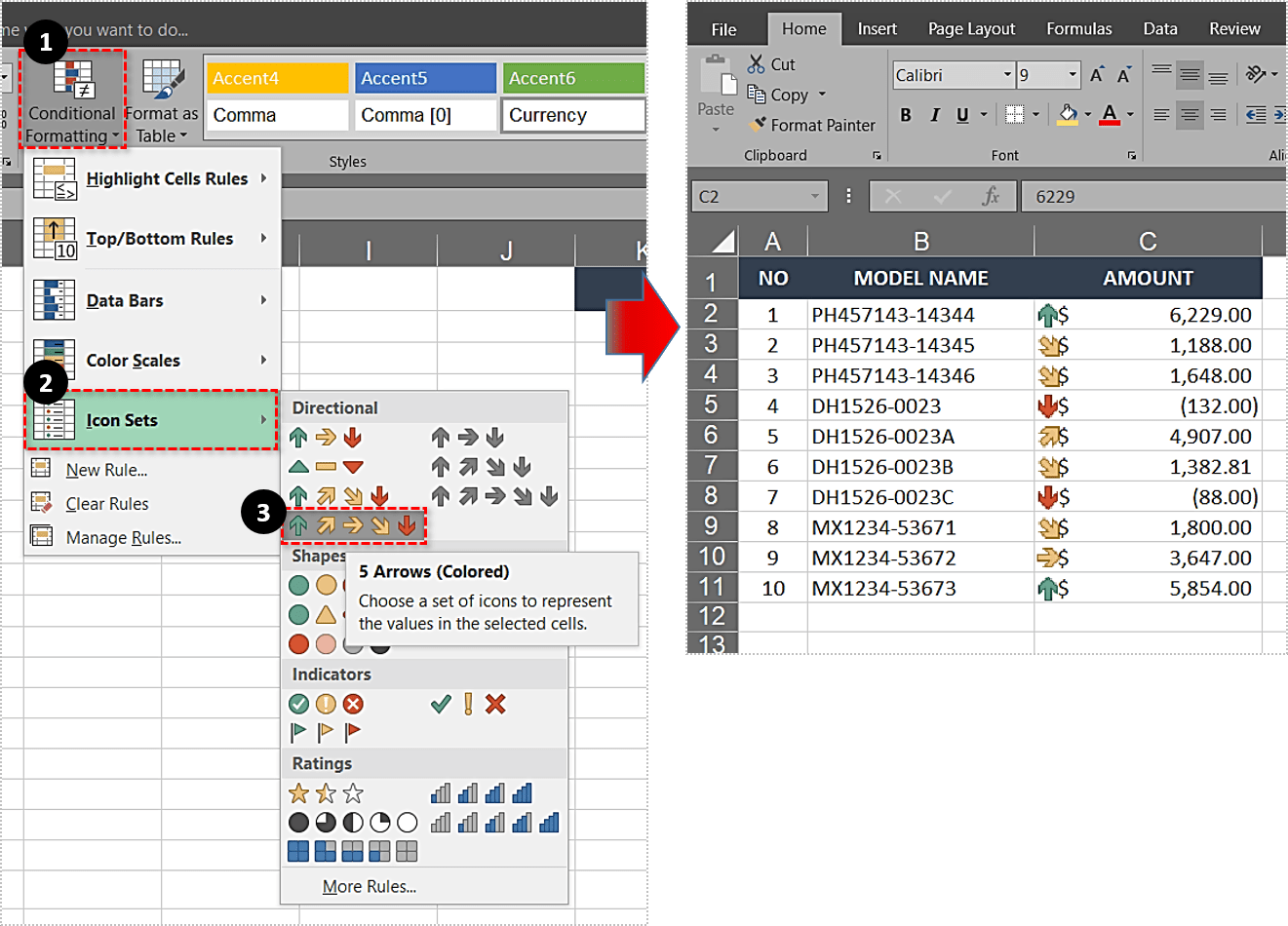Toggle Italic formatting
The height and width of the screenshot is (926, 1288).
(x=934, y=115)
